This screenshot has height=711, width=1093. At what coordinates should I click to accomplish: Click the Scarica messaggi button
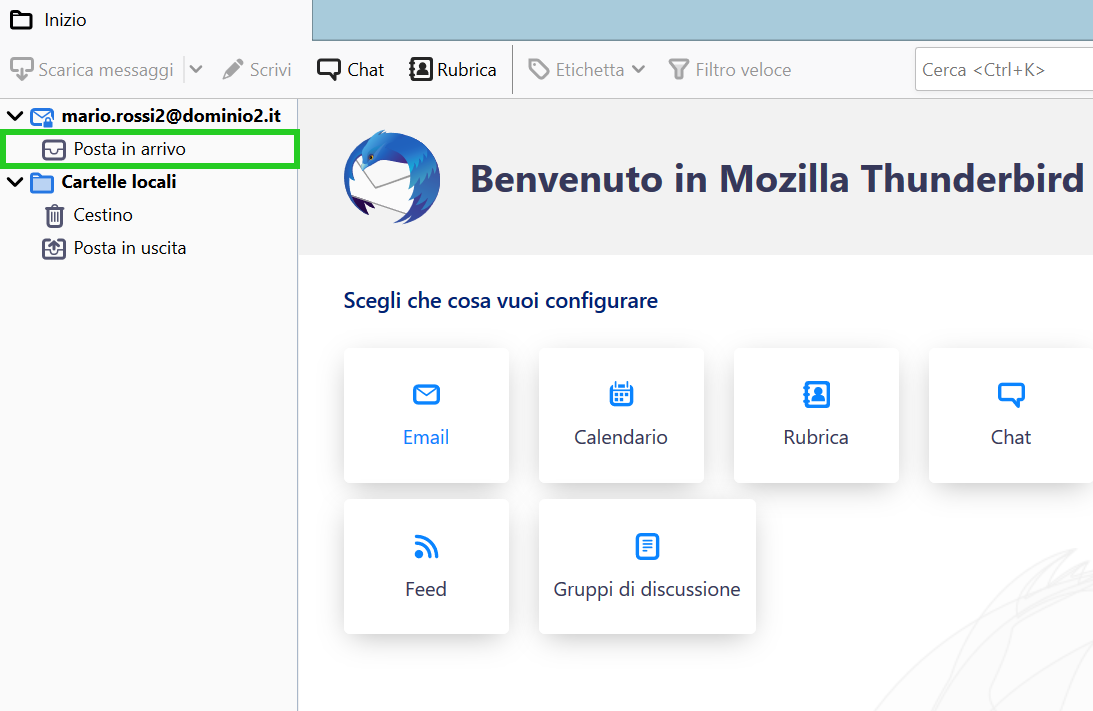92,70
